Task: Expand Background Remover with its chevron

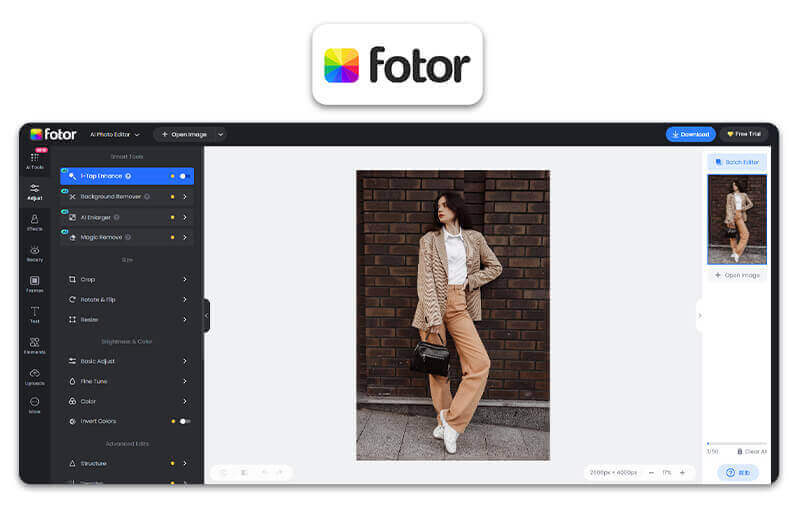Action: [185, 196]
